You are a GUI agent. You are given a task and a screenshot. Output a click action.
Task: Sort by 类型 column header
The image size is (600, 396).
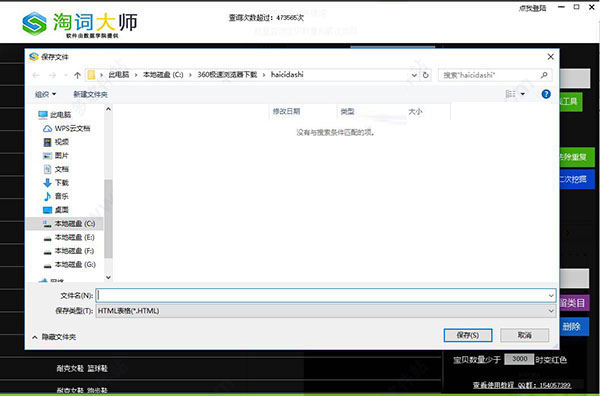coord(347,111)
